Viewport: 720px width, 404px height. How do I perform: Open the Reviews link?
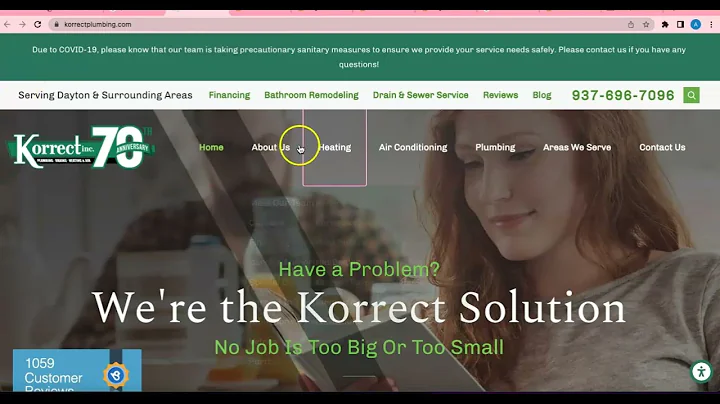pos(501,95)
